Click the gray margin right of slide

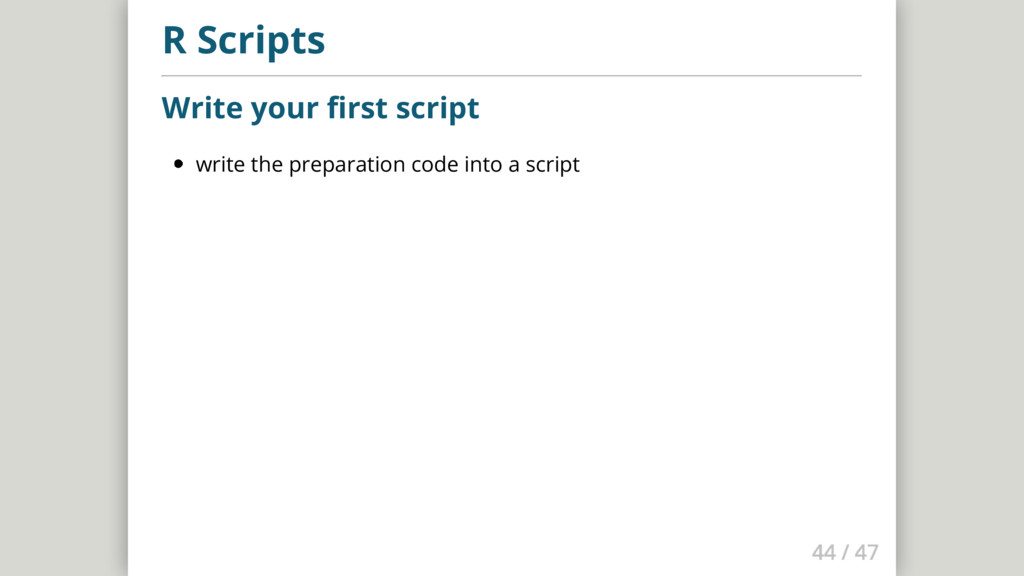tap(960, 300)
